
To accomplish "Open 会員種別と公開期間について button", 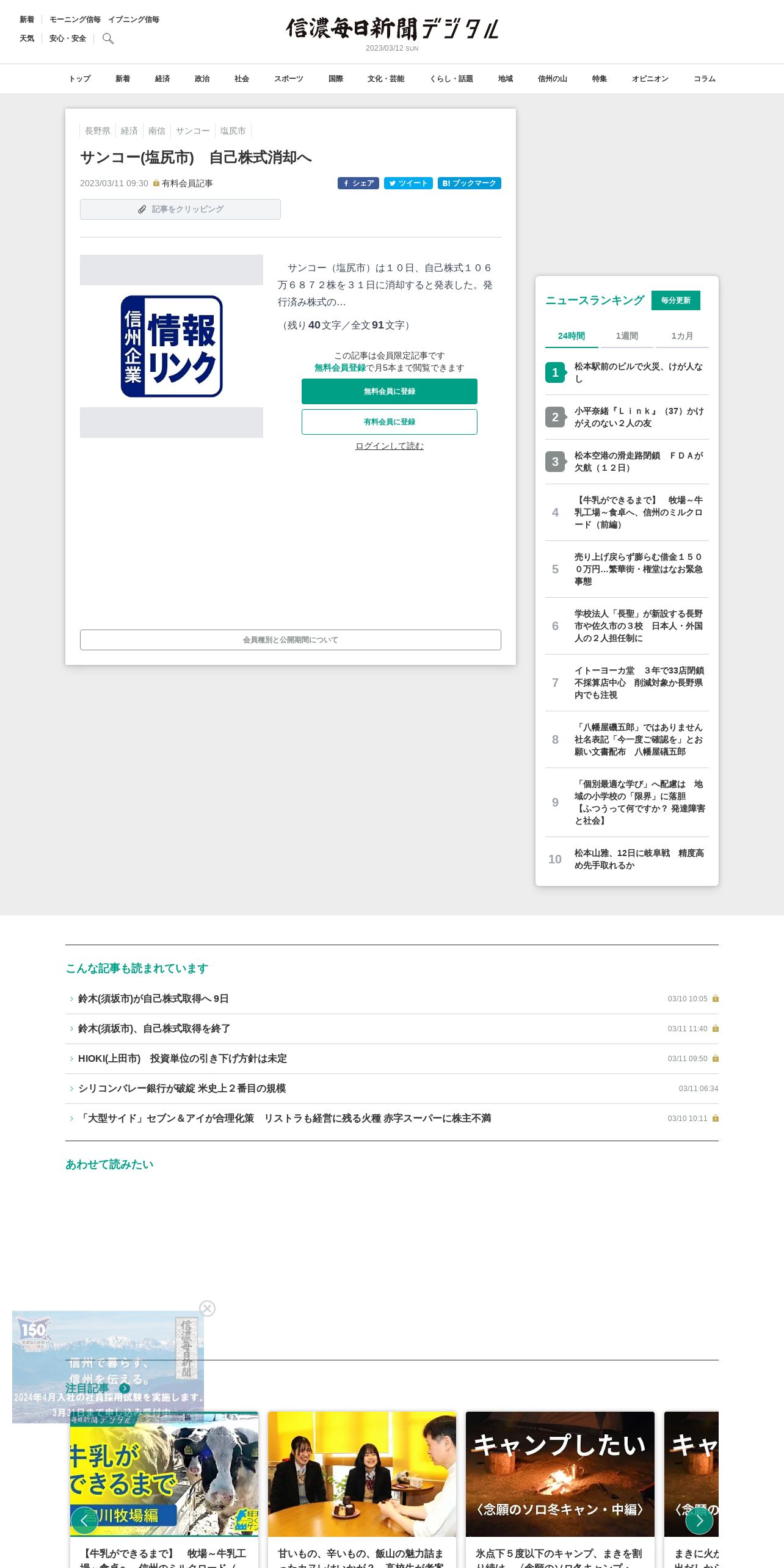I will point(291,640).
